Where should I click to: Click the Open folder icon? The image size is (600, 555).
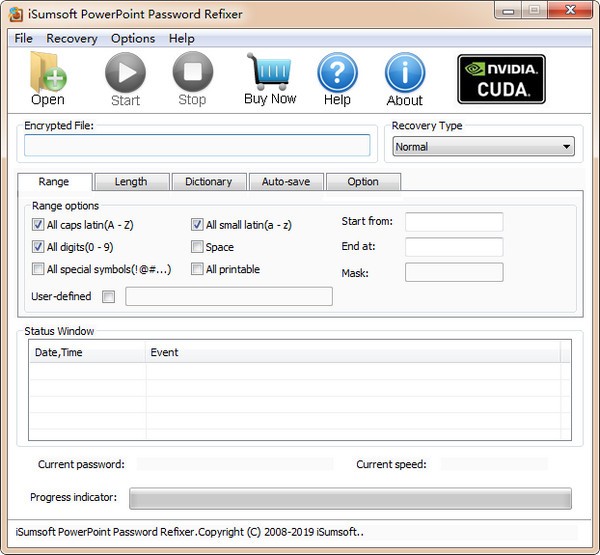pyautogui.click(x=47, y=72)
